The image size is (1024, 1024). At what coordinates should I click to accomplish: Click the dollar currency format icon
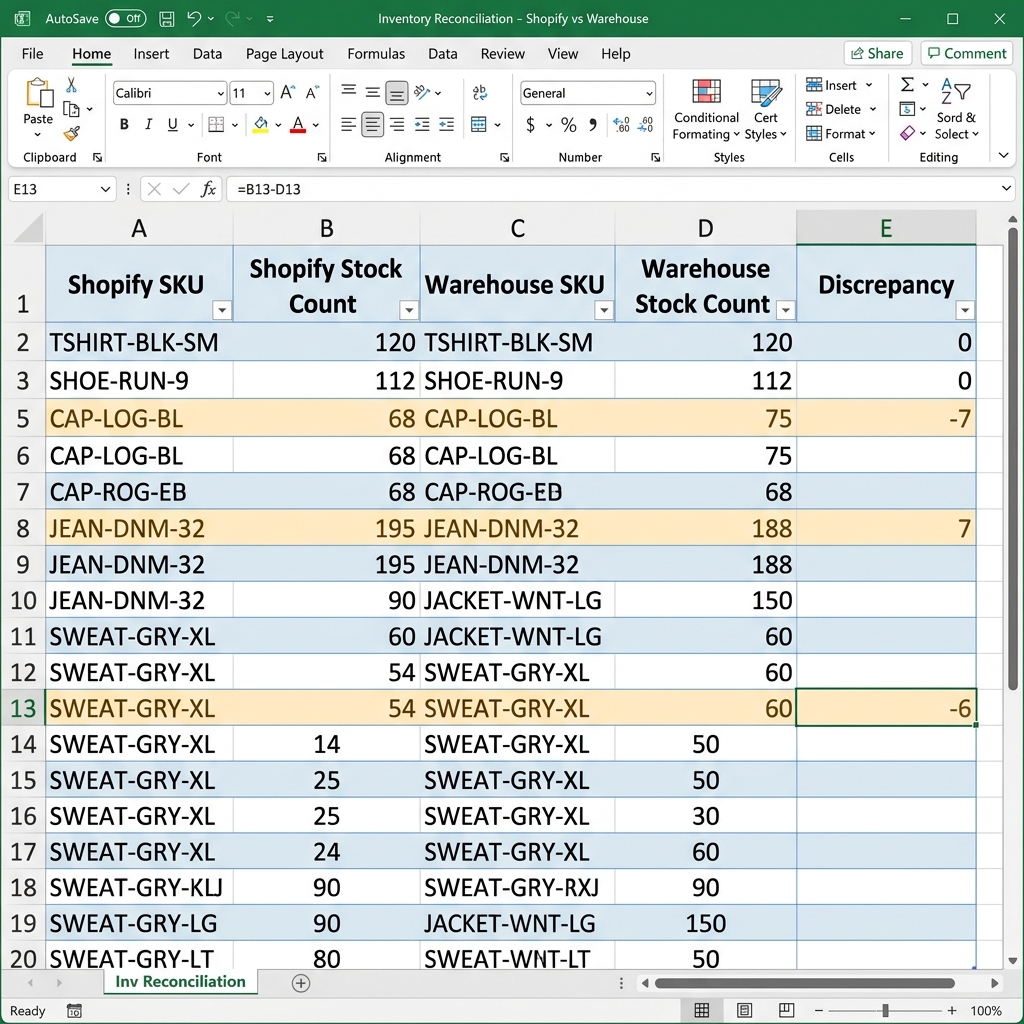coord(530,124)
